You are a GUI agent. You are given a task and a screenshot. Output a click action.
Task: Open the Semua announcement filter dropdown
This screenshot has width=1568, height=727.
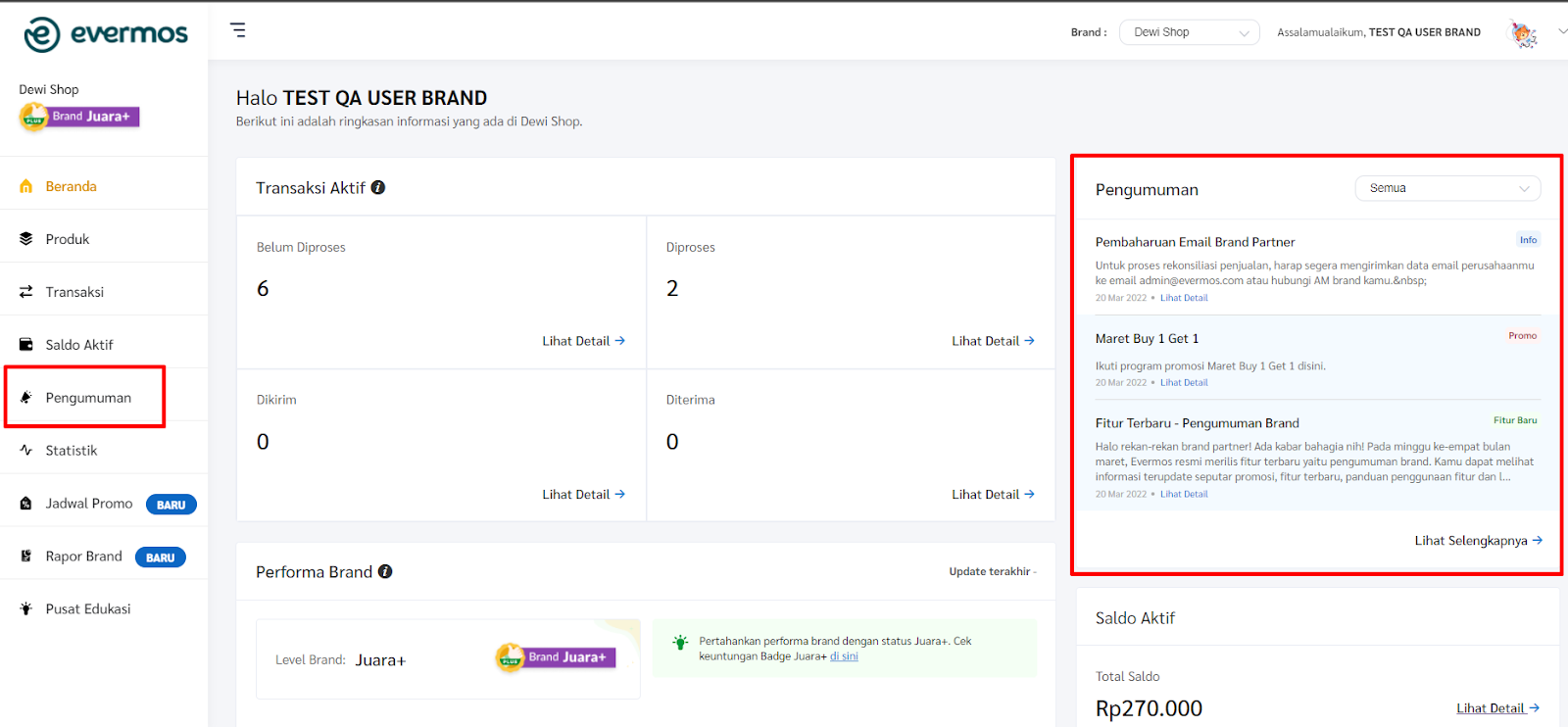(x=1447, y=188)
